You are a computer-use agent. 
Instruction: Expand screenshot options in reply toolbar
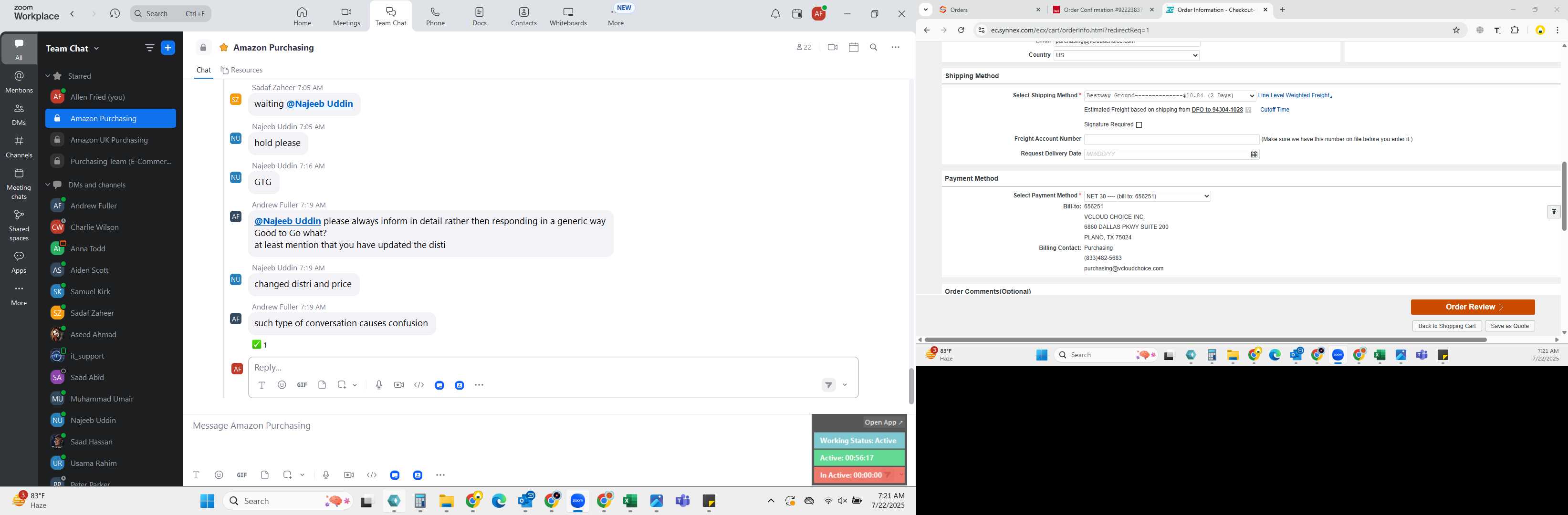click(355, 385)
